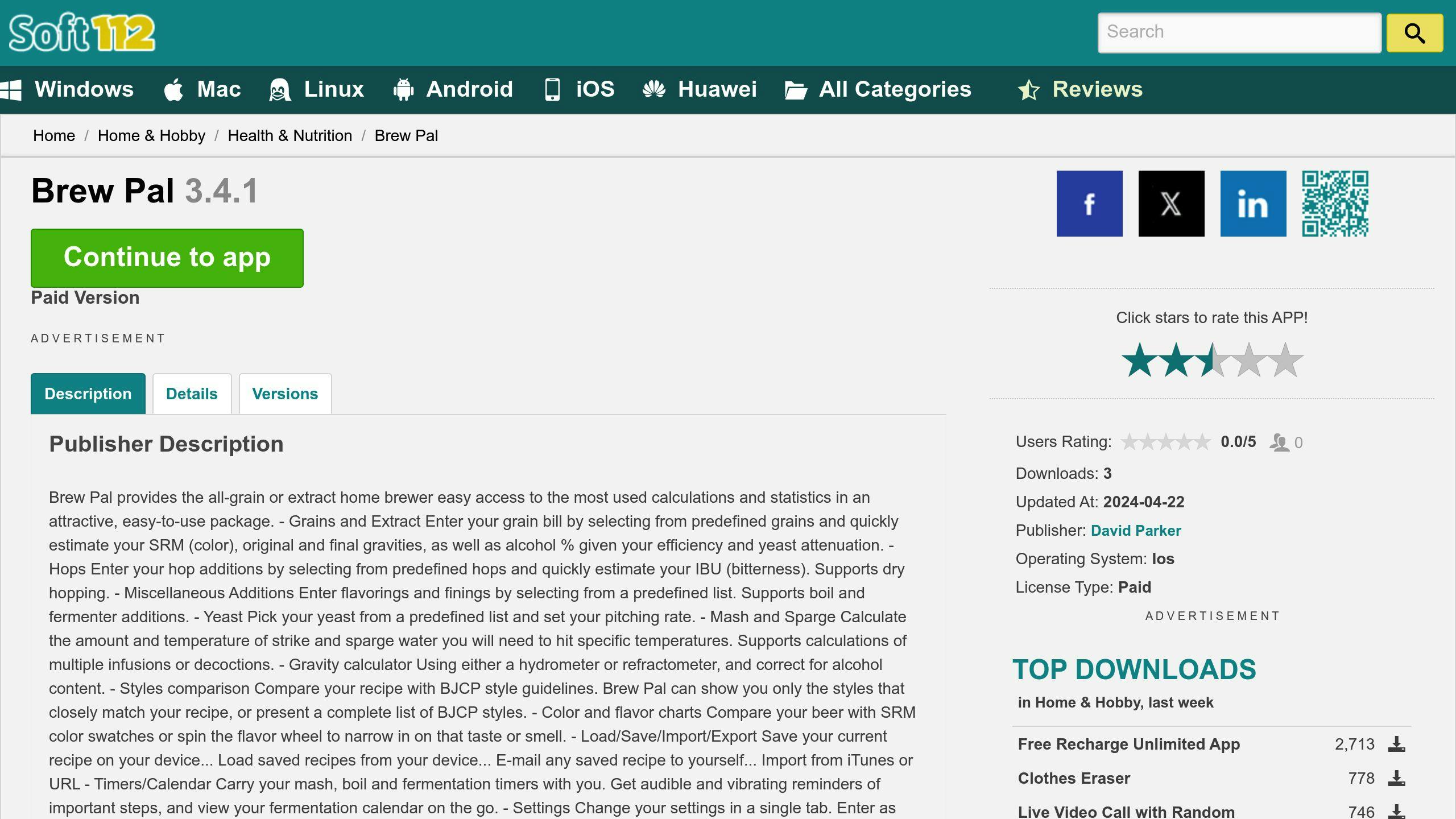Rate the app three stars
This screenshot has height=819, width=1456.
tap(1212, 360)
